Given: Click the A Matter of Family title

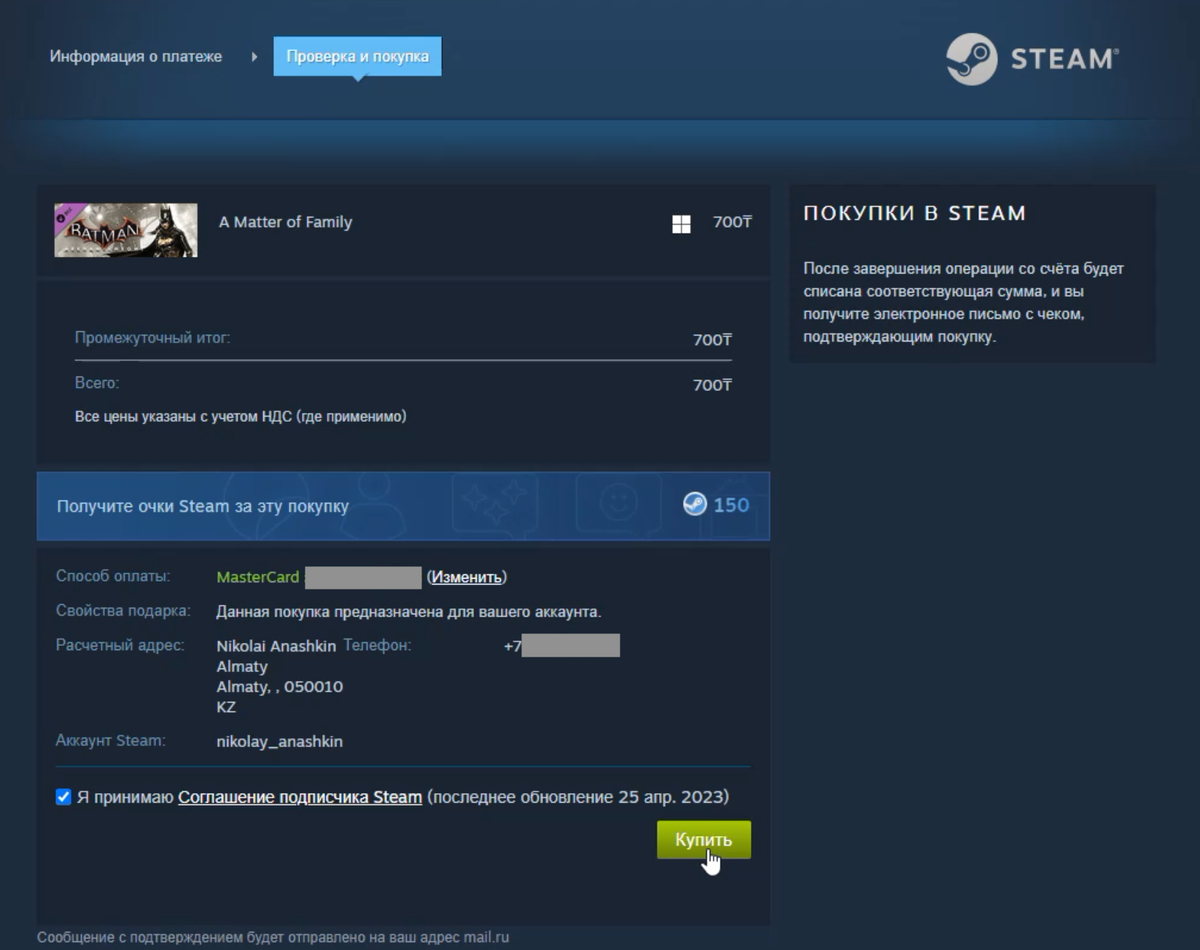Looking at the screenshot, I should 286,222.
